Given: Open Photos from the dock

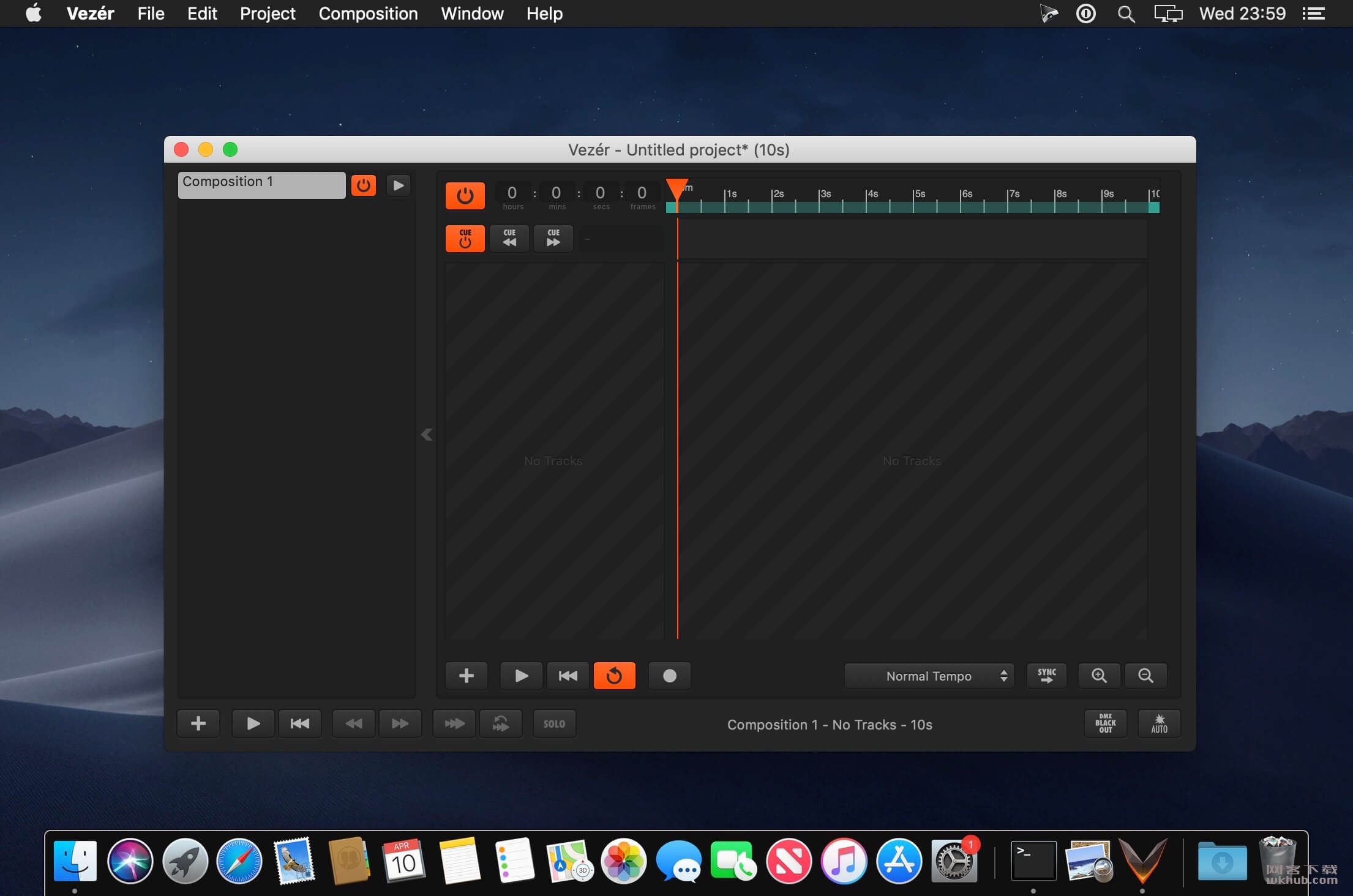Looking at the screenshot, I should 624,861.
